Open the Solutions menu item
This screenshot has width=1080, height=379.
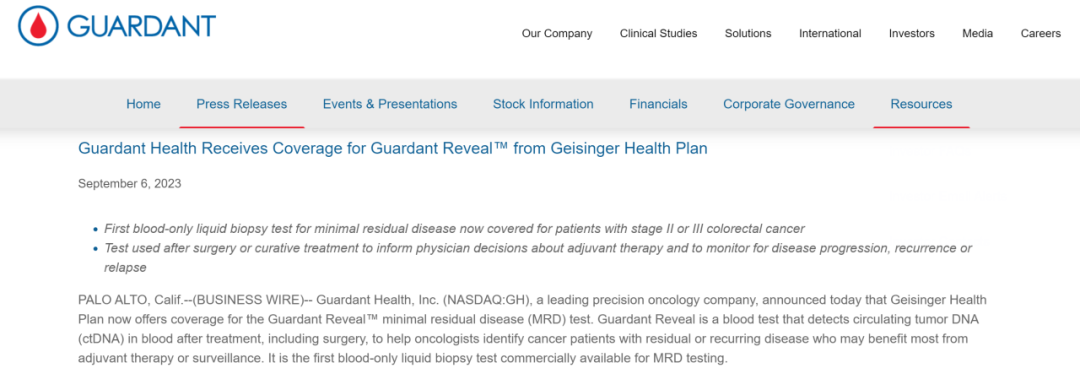tap(748, 33)
